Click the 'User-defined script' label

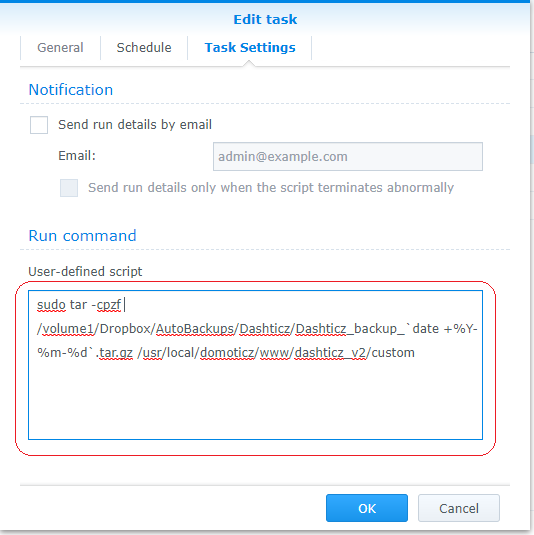(x=85, y=272)
